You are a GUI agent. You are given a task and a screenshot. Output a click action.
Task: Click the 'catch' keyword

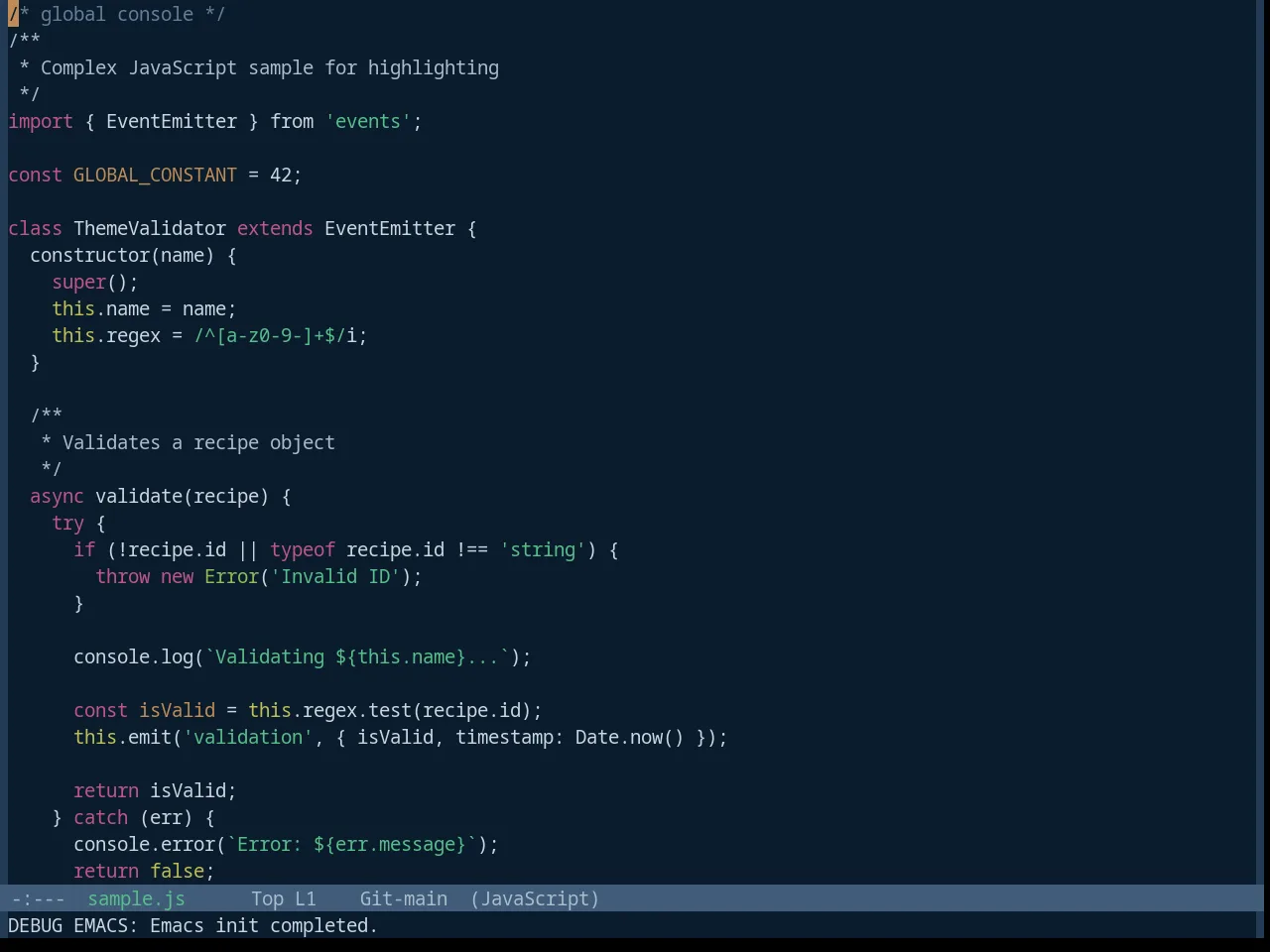click(100, 817)
